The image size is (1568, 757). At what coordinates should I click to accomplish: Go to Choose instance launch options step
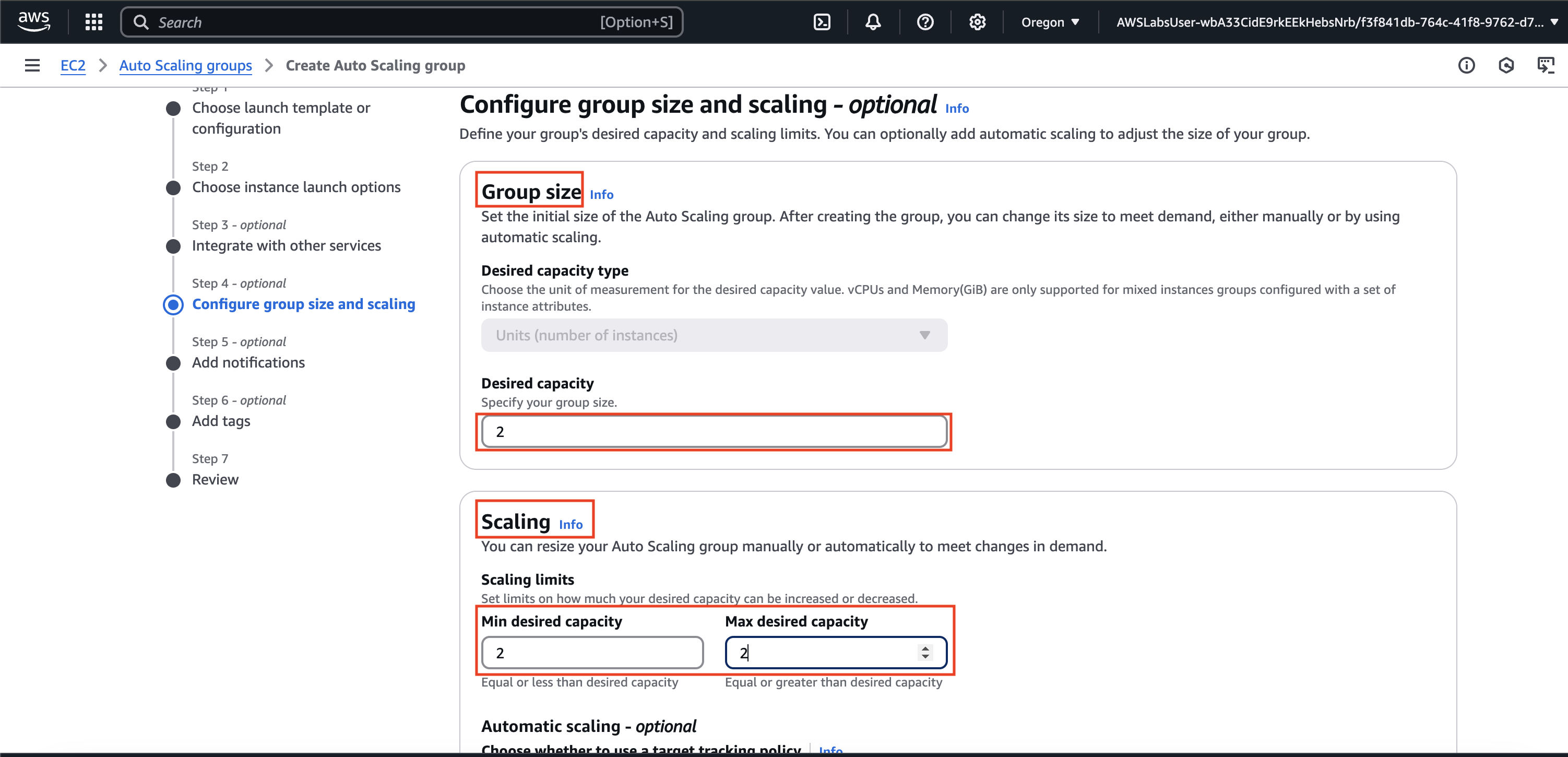click(x=296, y=187)
